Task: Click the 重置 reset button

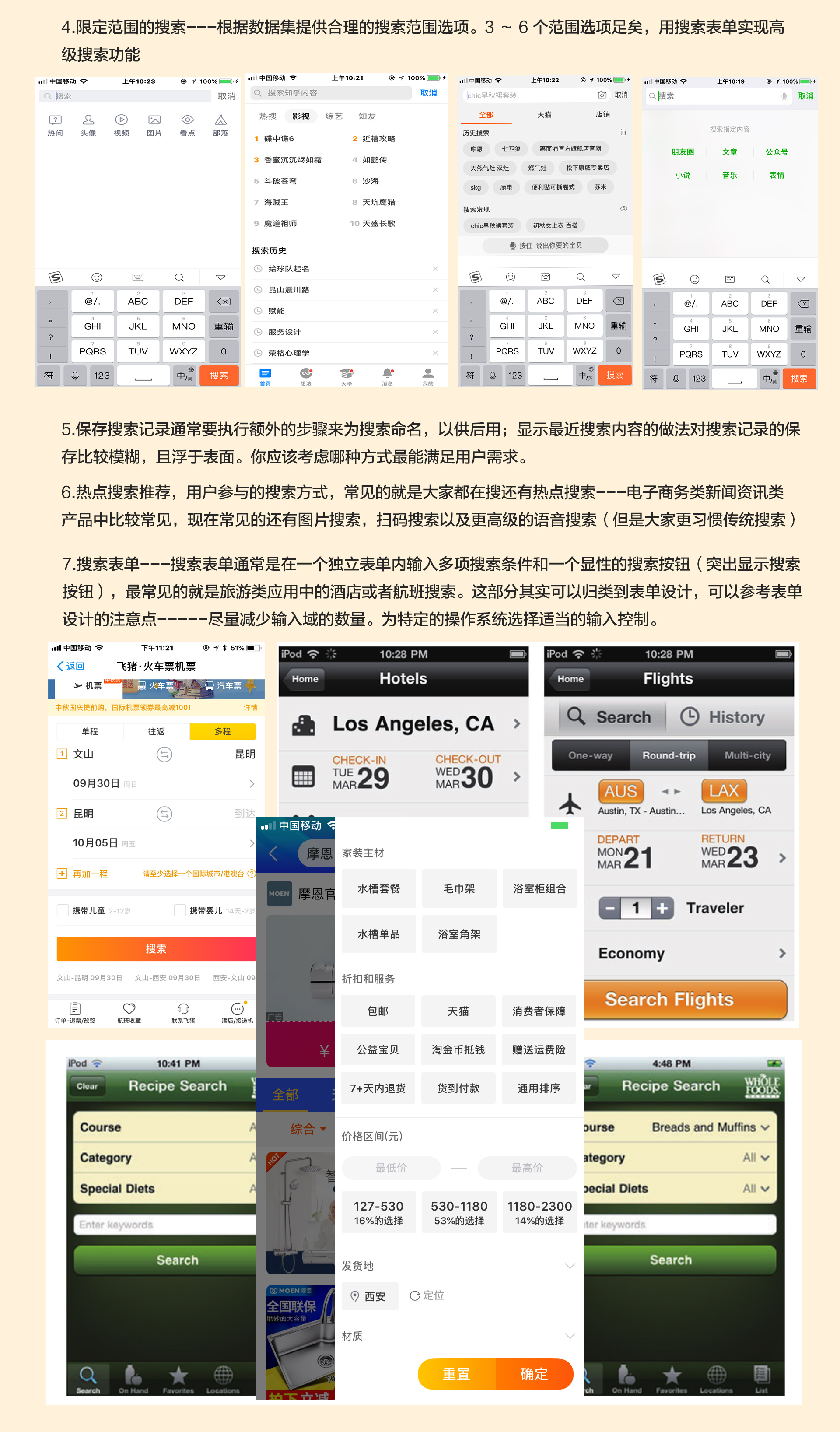Action: (457, 1374)
